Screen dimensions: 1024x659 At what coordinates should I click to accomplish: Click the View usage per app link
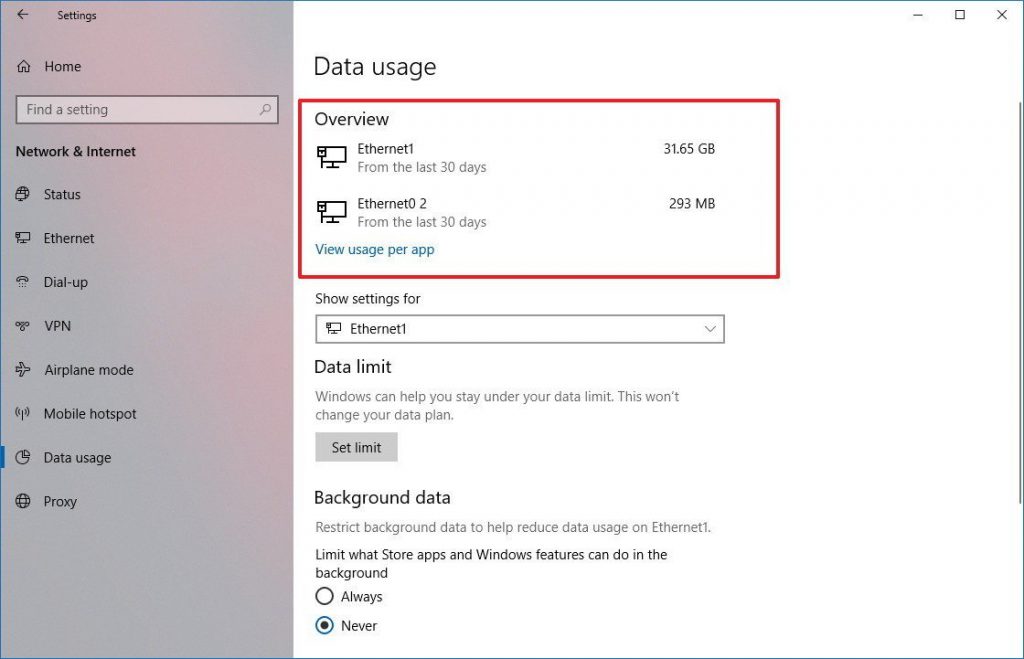point(374,249)
